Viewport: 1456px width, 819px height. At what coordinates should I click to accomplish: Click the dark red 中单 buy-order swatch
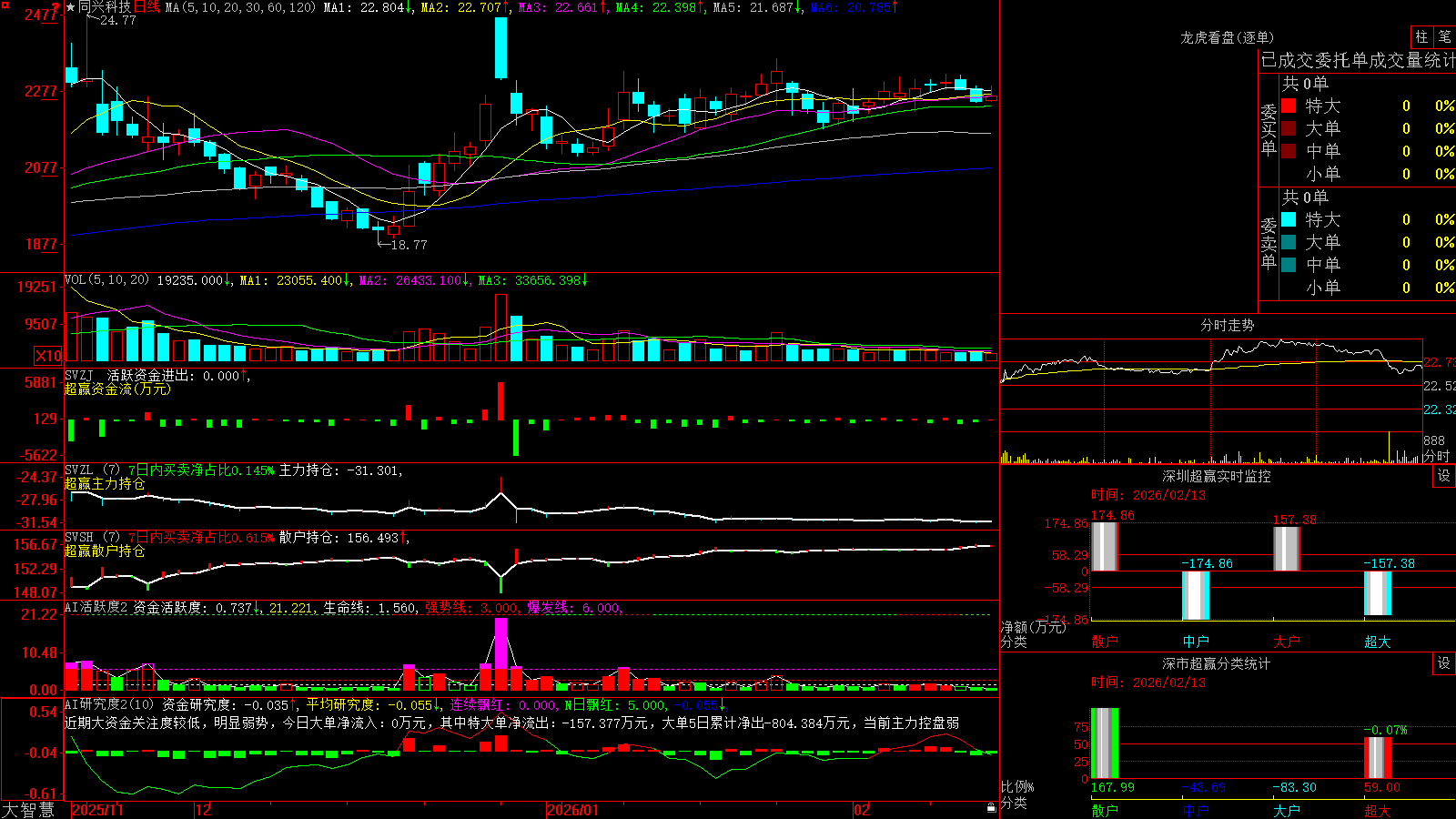coord(1289,151)
